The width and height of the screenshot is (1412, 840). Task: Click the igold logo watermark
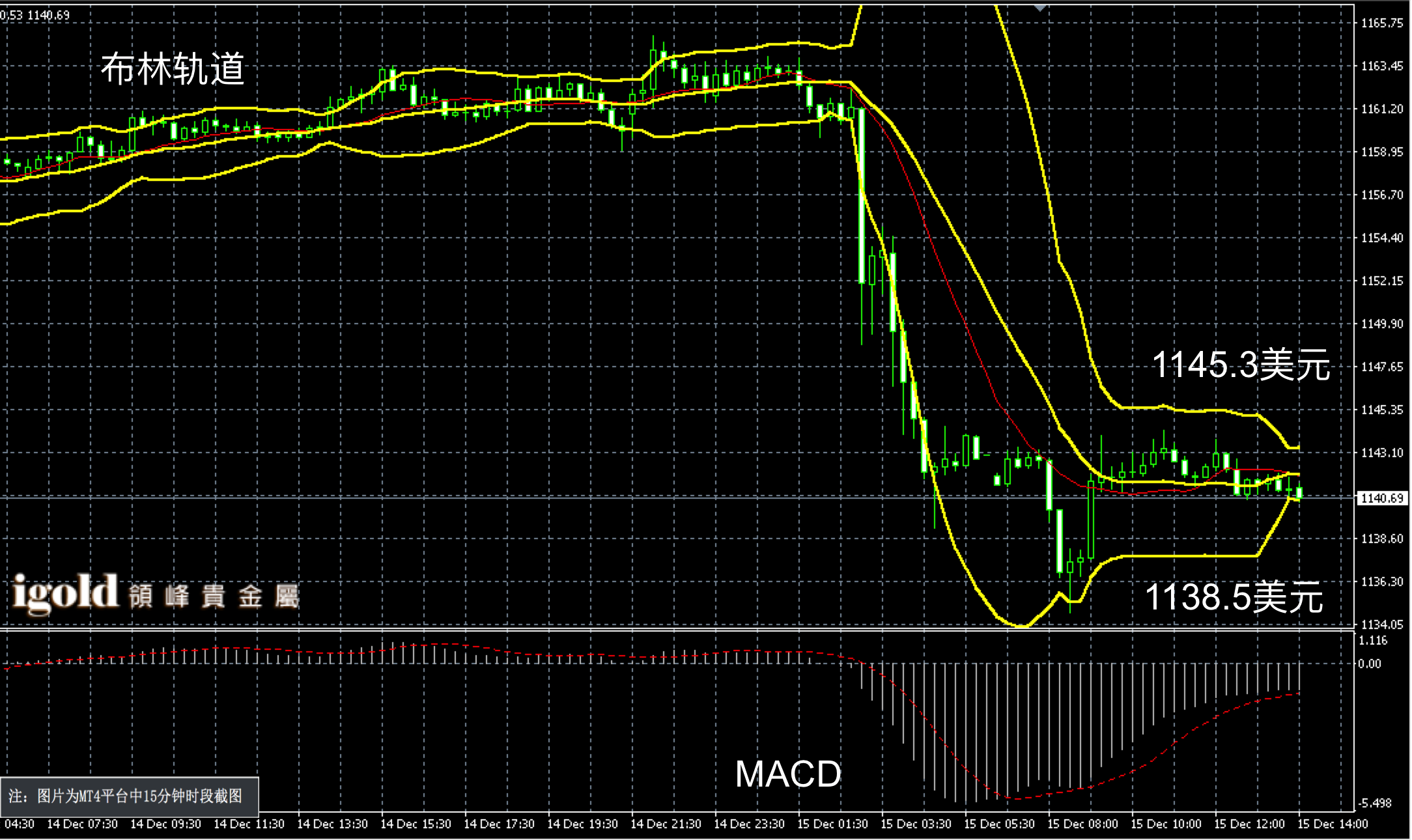[65, 594]
